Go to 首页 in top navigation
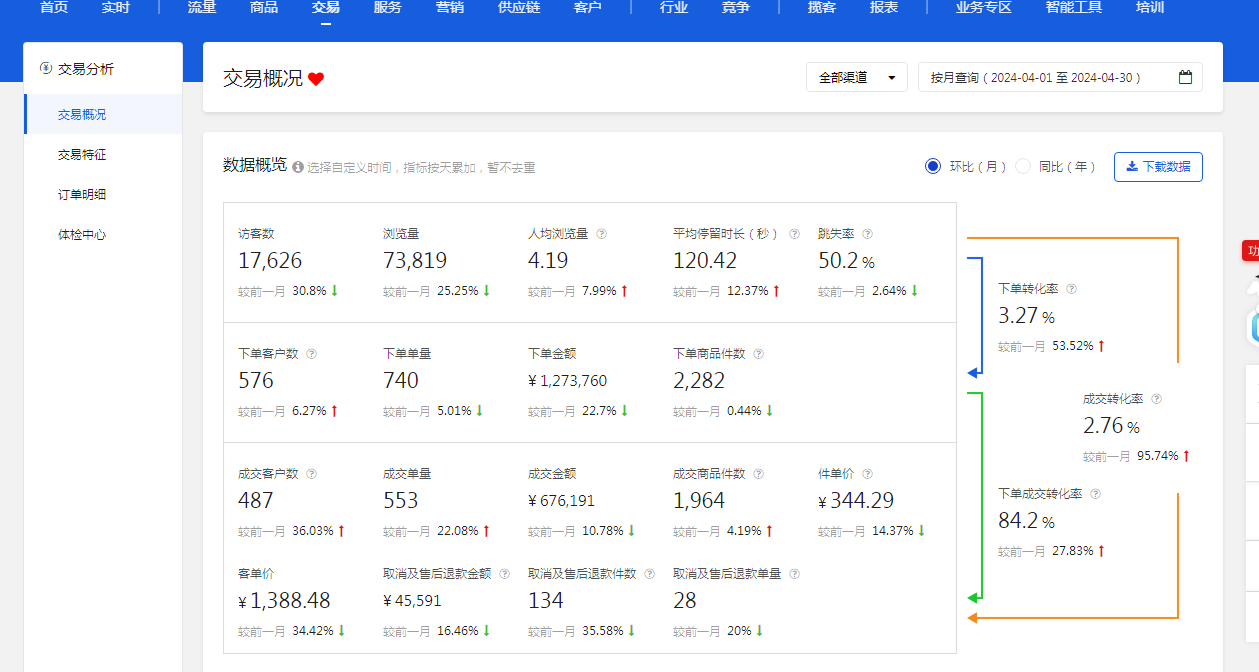This screenshot has height=672, width=1259. (x=54, y=8)
